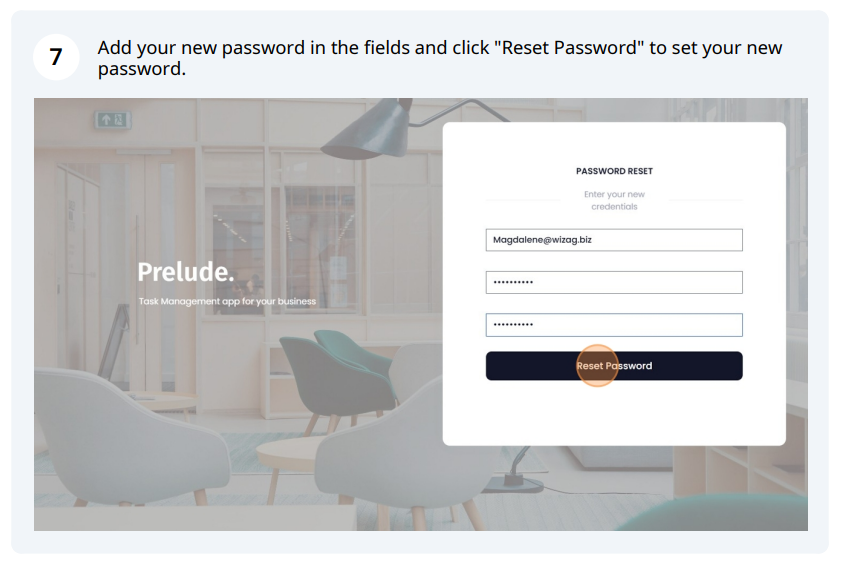Click the divider line right of the credentials subtitle
This screenshot has height=583, width=844.
tap(705, 200)
